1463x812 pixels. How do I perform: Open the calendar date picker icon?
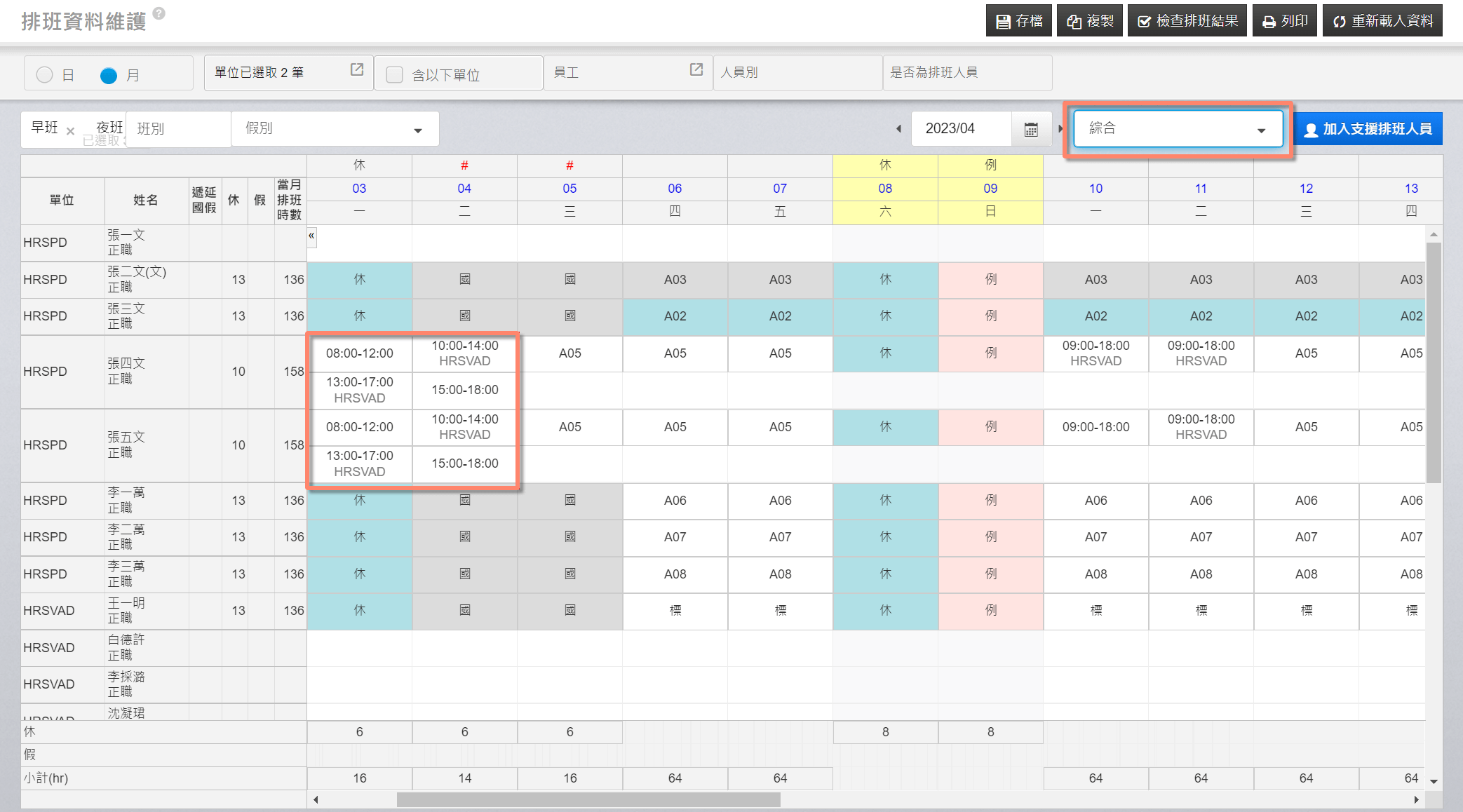(x=1030, y=129)
